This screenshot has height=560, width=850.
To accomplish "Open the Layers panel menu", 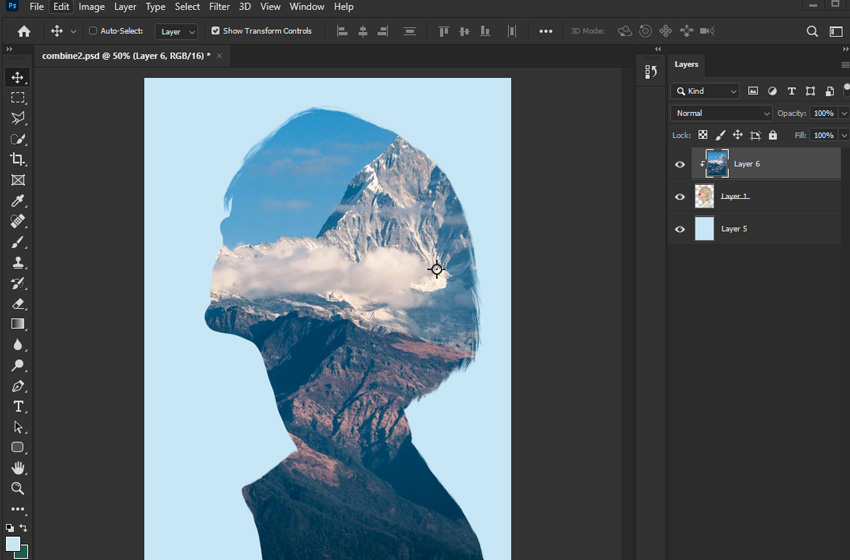I will [845, 65].
